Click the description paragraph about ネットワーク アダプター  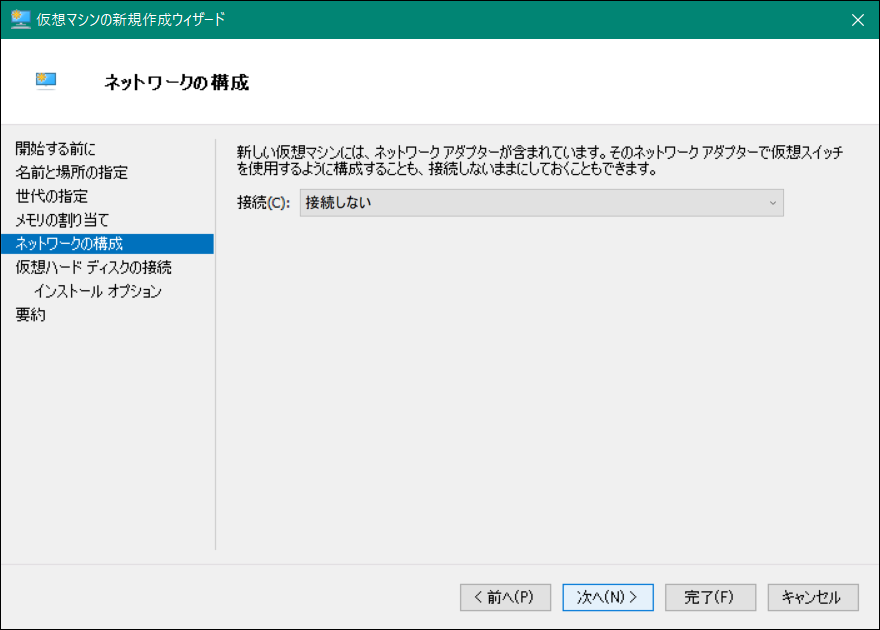click(540, 160)
